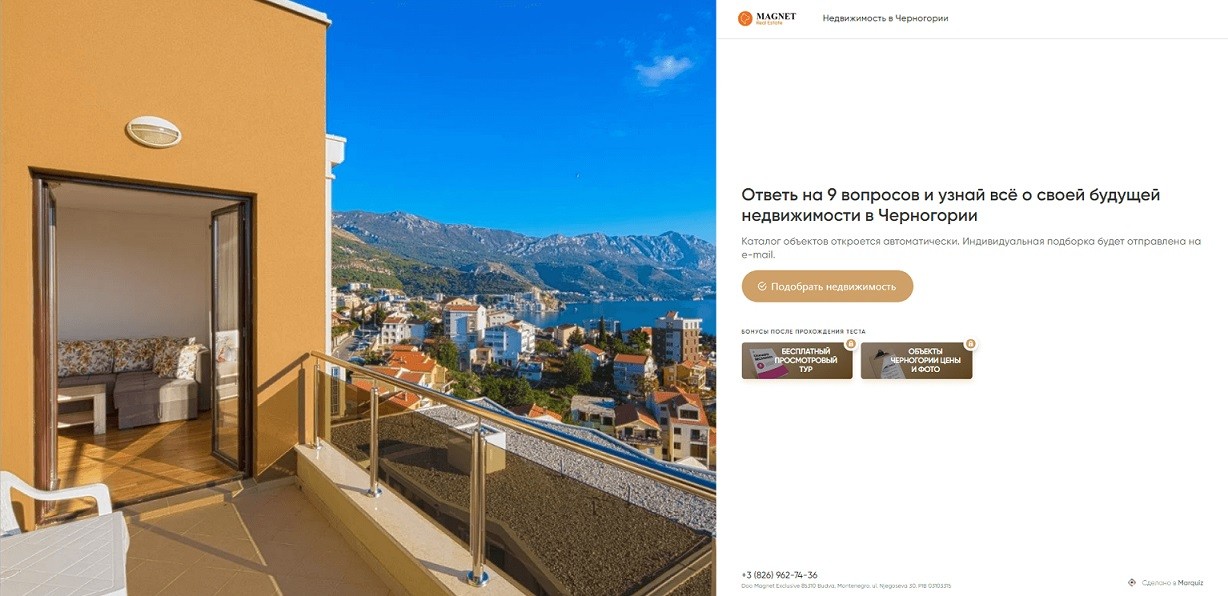Click the clipboard image in the prices bonus
Screen dimensions: 1228x596
(x=887, y=362)
